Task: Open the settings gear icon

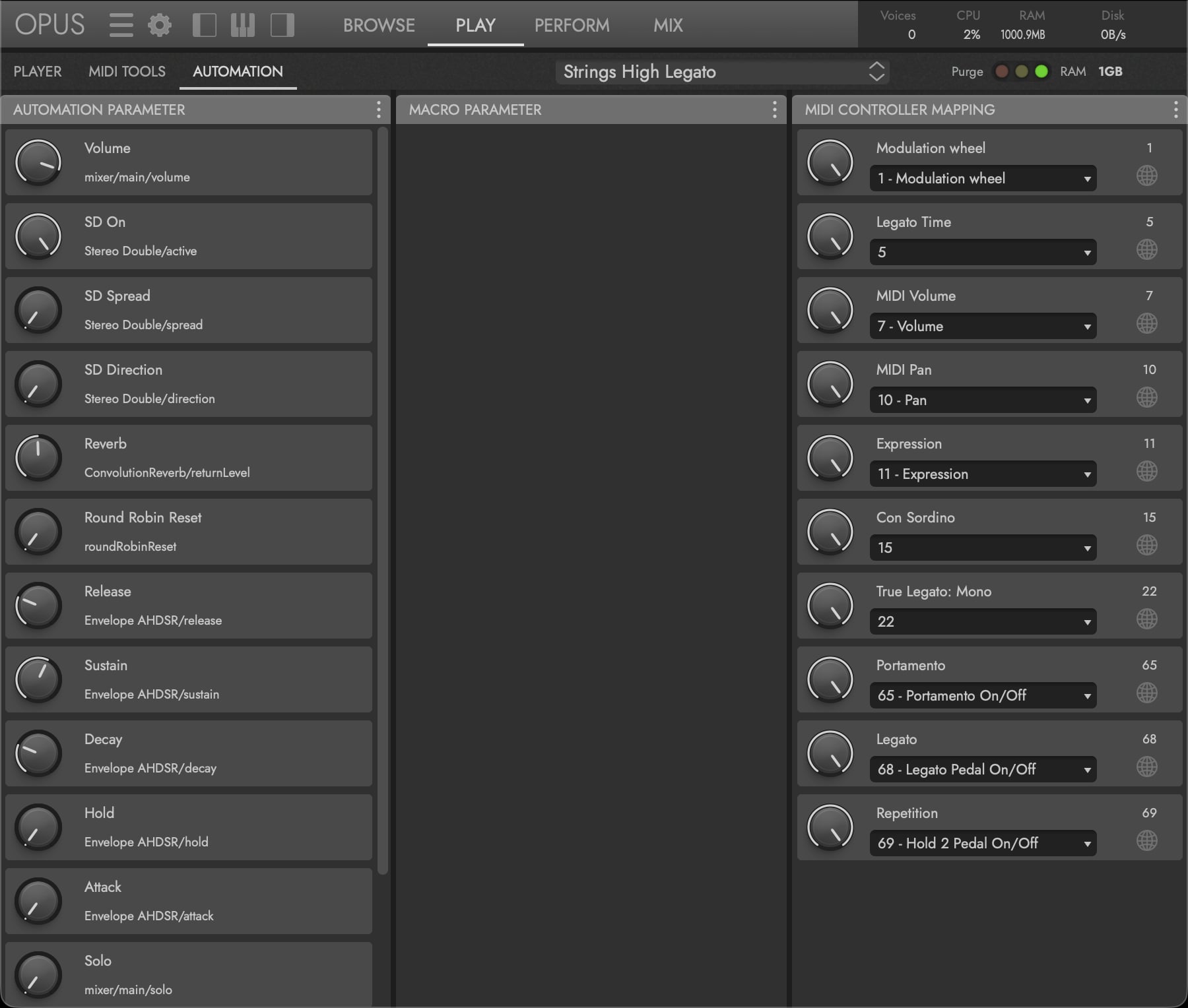Action: click(x=160, y=25)
